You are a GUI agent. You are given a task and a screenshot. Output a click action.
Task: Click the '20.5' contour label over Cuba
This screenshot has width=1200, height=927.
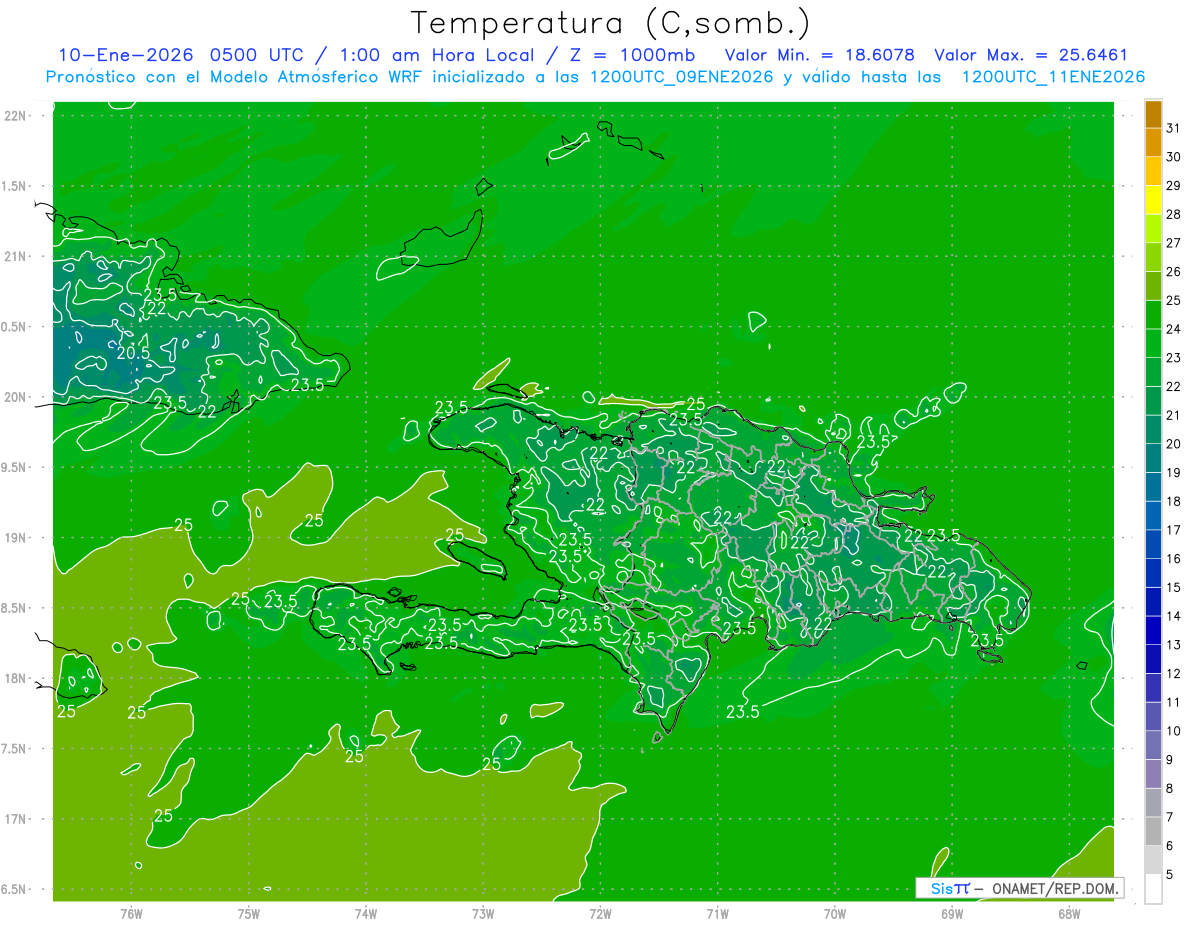pos(133,353)
